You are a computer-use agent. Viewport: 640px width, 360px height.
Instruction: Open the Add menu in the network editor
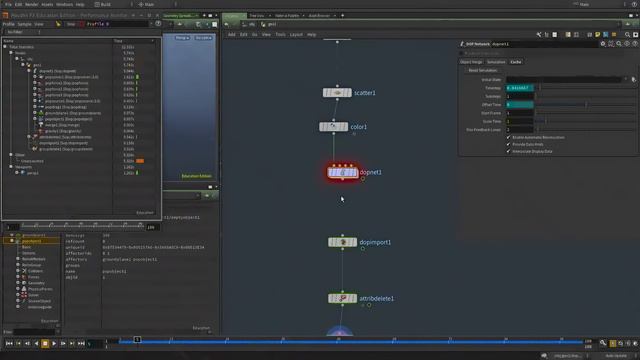pos(231,35)
